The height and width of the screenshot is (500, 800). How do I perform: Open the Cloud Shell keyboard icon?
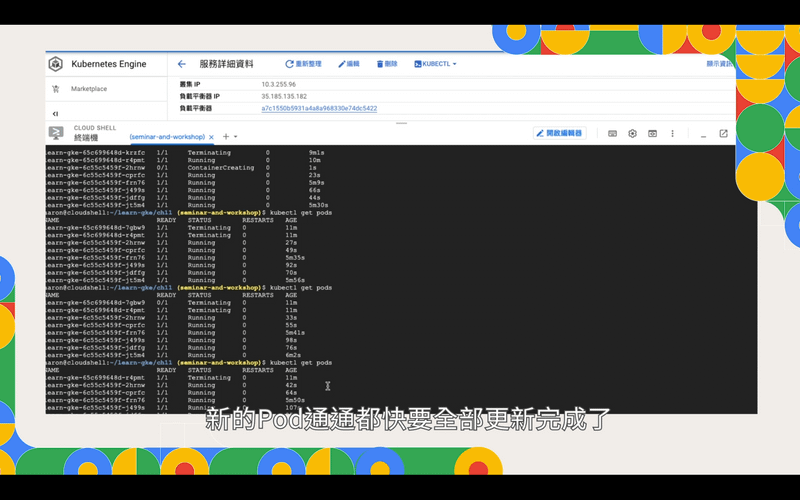click(x=612, y=134)
